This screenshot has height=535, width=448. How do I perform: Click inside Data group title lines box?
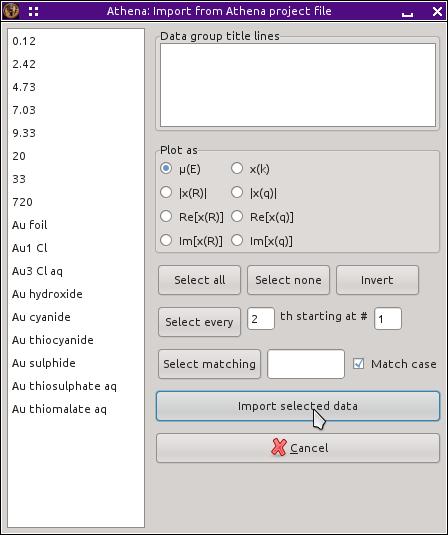click(x=298, y=85)
